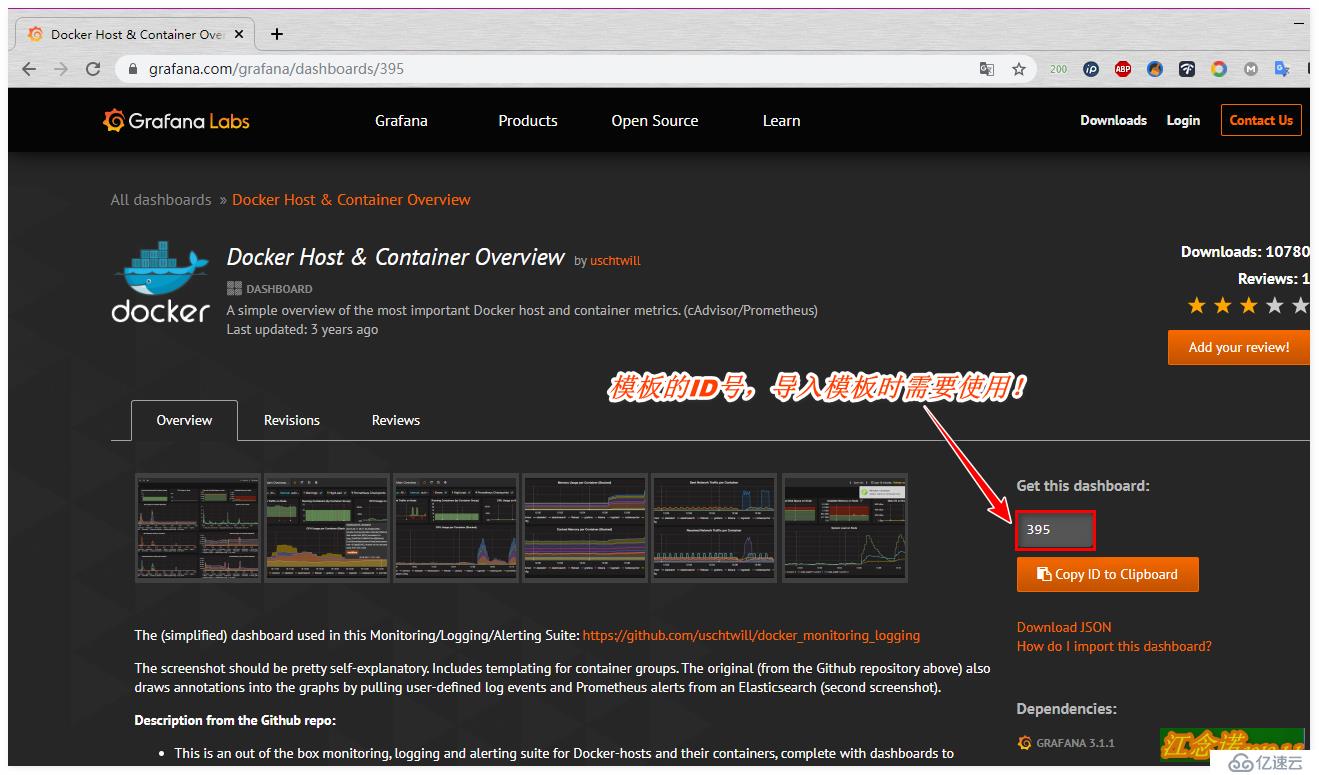Click the gray M extension icon
The width and height of the screenshot is (1319, 775).
1251,69
